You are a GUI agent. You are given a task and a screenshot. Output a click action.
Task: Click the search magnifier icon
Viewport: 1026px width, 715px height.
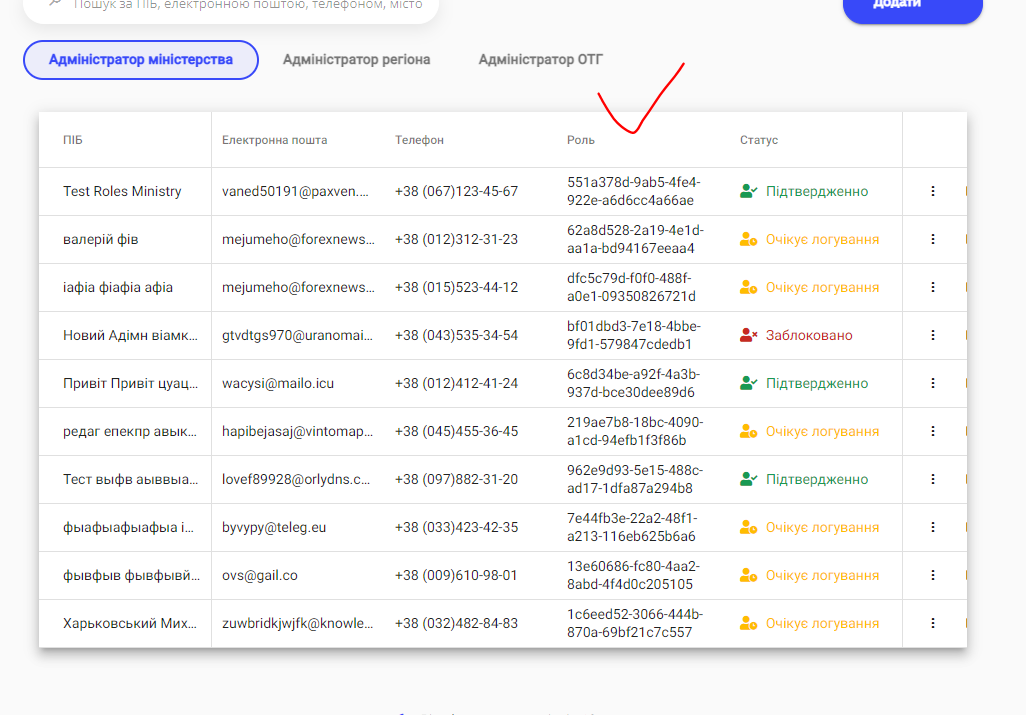[54, 5]
